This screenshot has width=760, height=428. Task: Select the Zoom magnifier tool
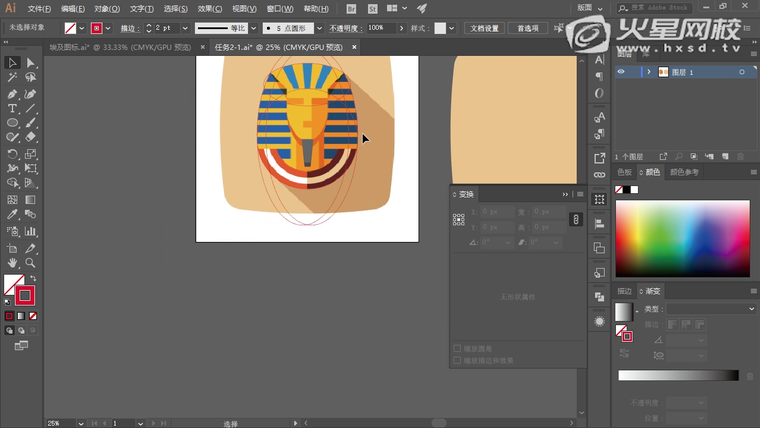pos(31,262)
